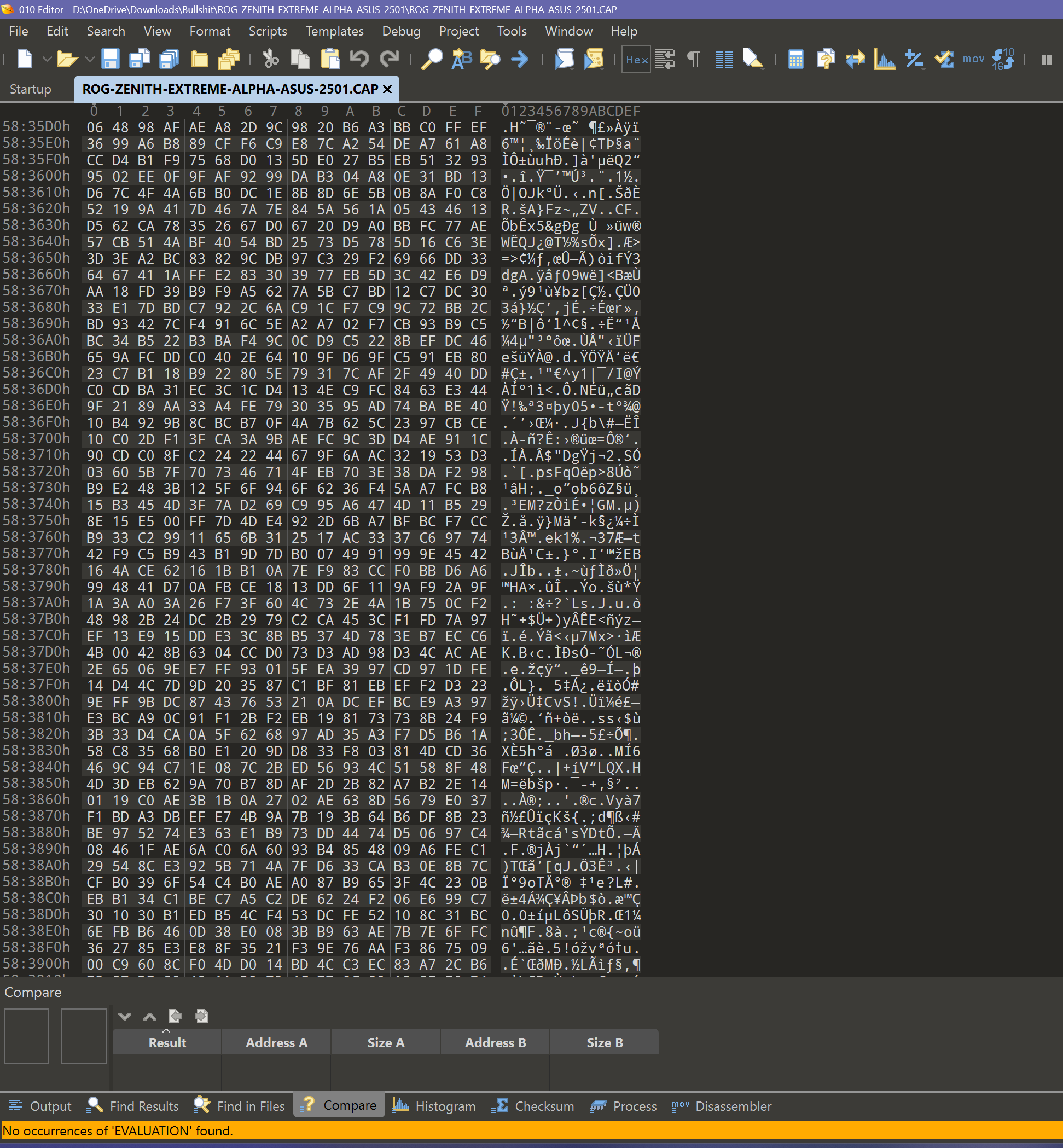The image size is (1063, 1148).
Task: Open the Edit menu
Action: (57, 31)
